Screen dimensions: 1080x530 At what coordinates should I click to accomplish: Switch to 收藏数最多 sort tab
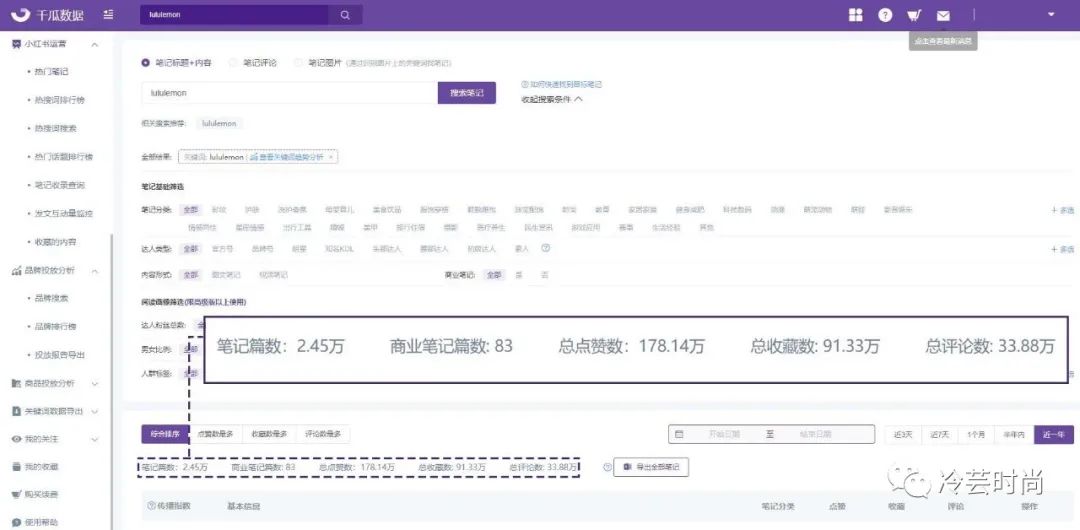tap(269, 434)
